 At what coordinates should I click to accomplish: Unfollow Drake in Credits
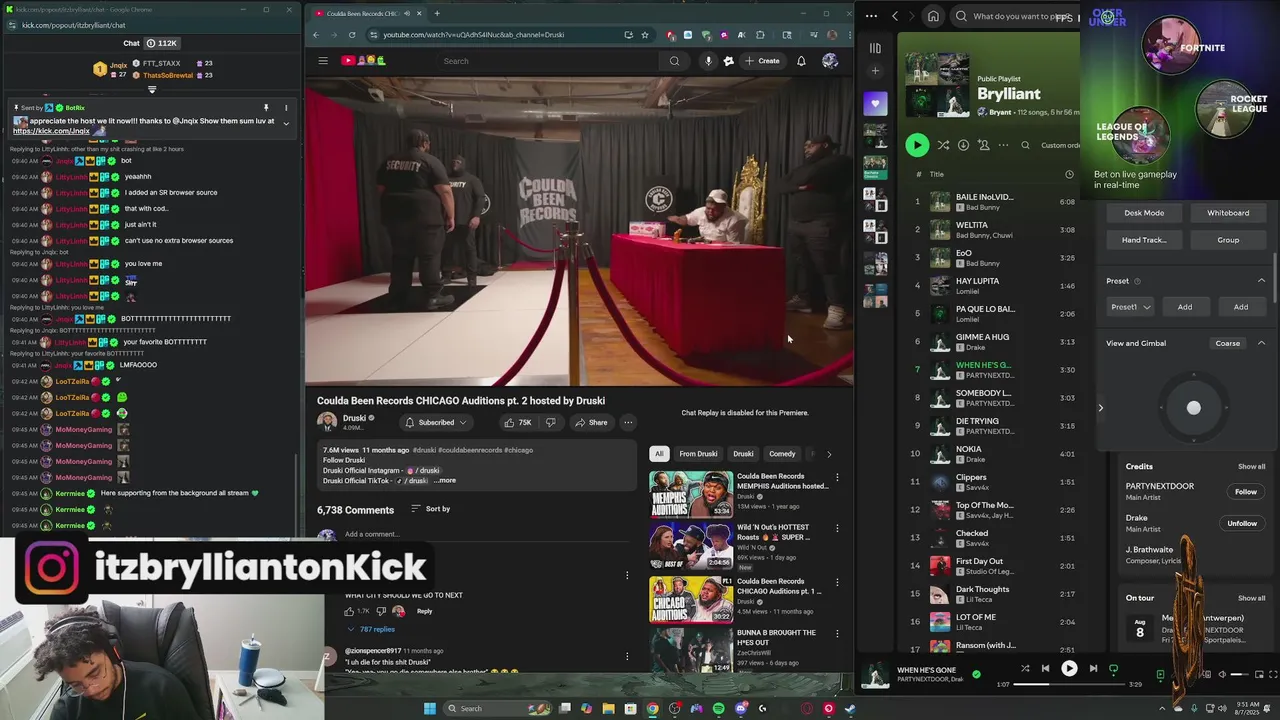pyautogui.click(x=1242, y=523)
